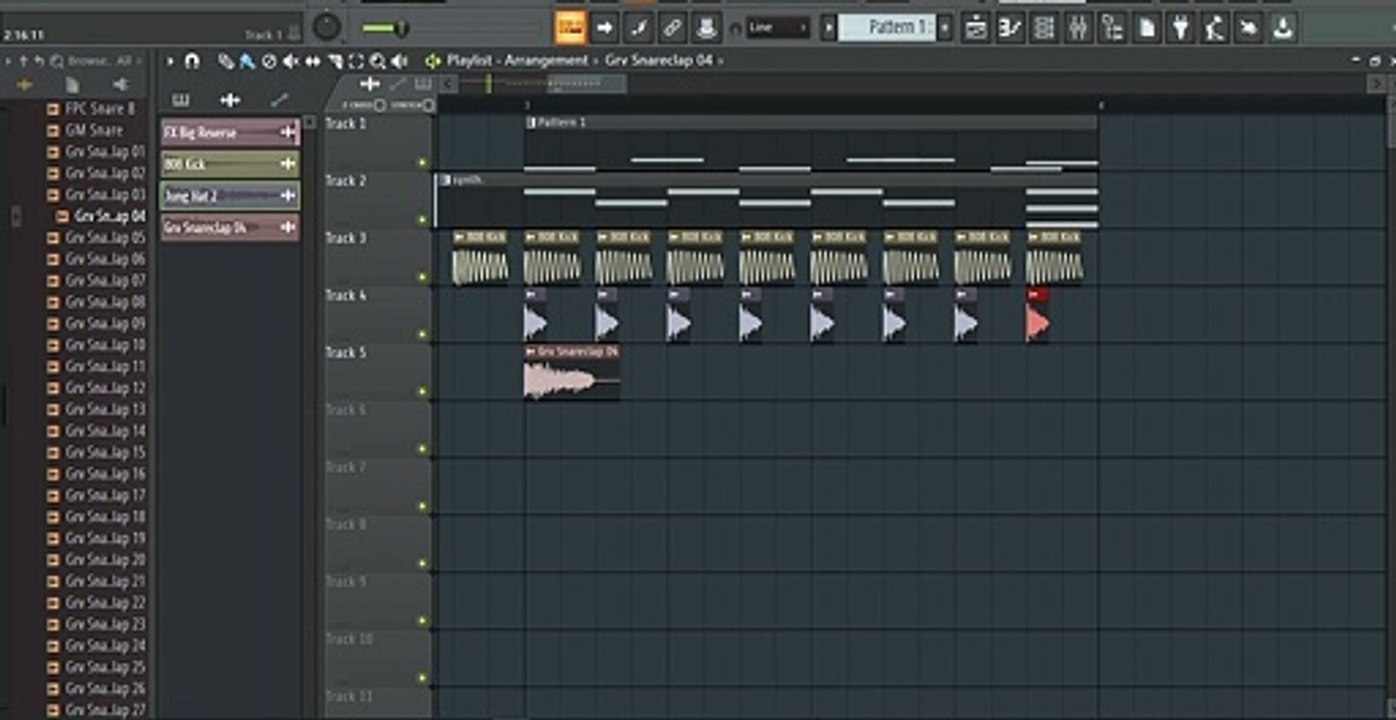Image resolution: width=1396 pixels, height=720 pixels.
Task: Click the Pattern 1 clip on Track 1
Action: tap(811, 144)
